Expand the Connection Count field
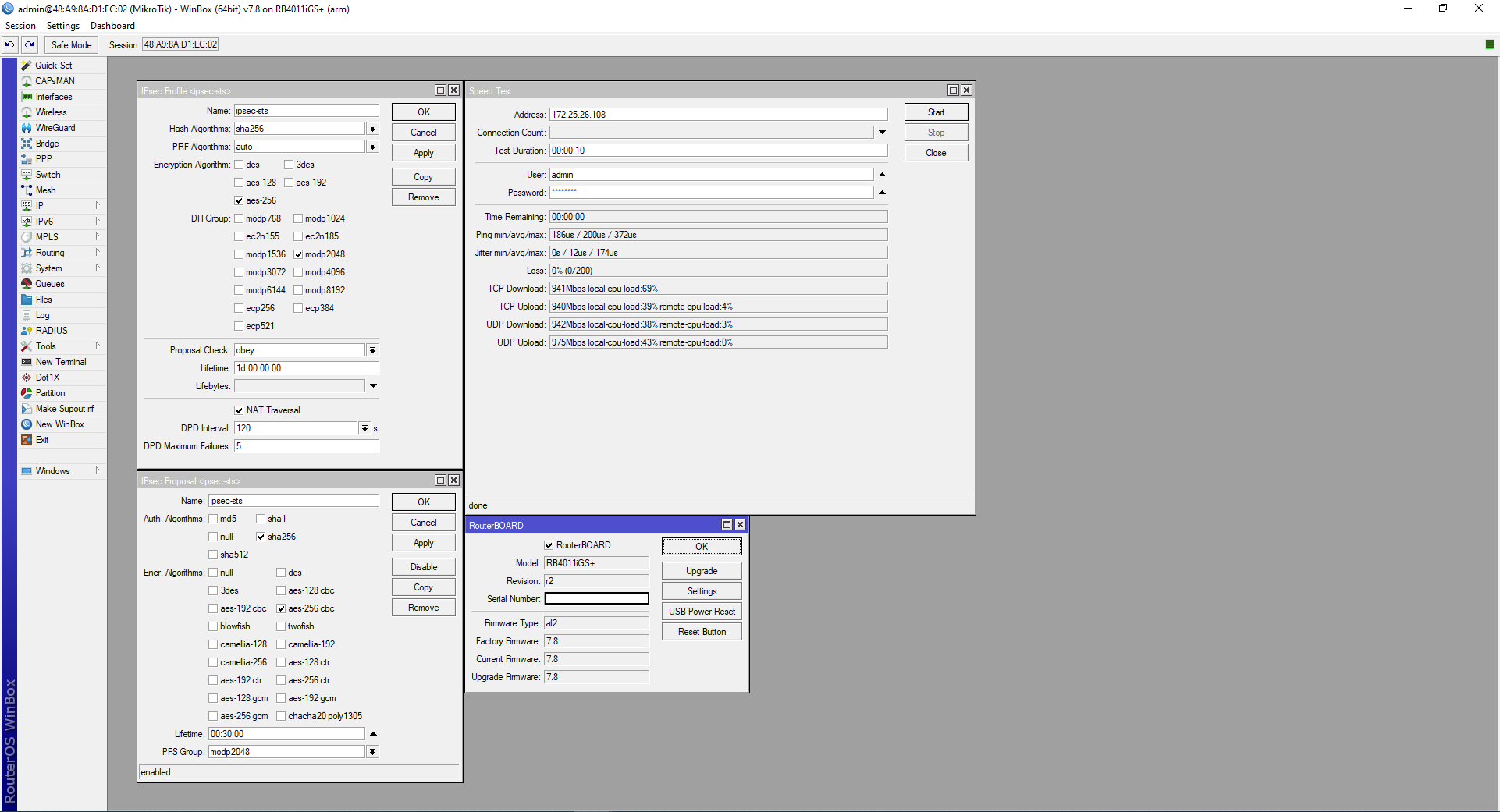The image size is (1500, 812). pyautogui.click(x=882, y=133)
